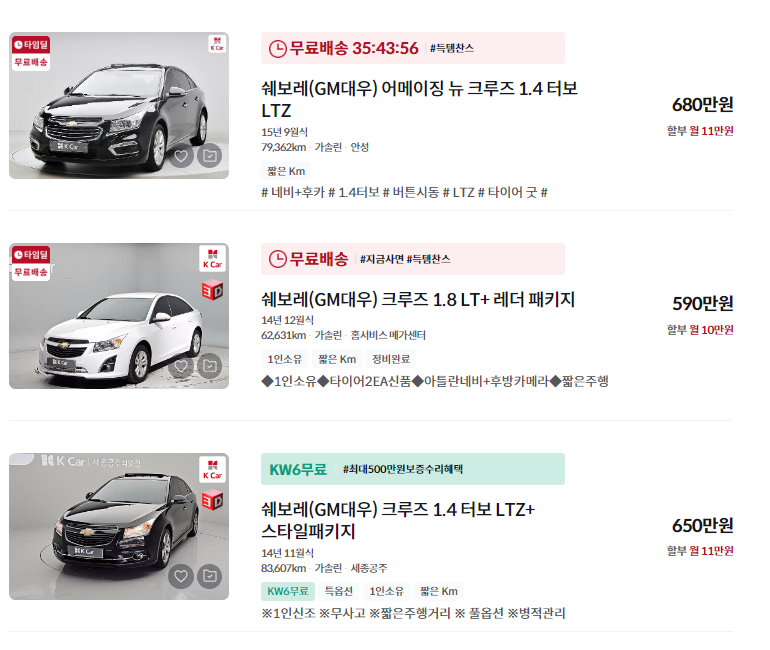Image resolution: width=770 pixels, height=650 pixels.
Task: Click 83,607km · 가솔린 · 세종공주 details
Action: pyautogui.click(x=324, y=569)
